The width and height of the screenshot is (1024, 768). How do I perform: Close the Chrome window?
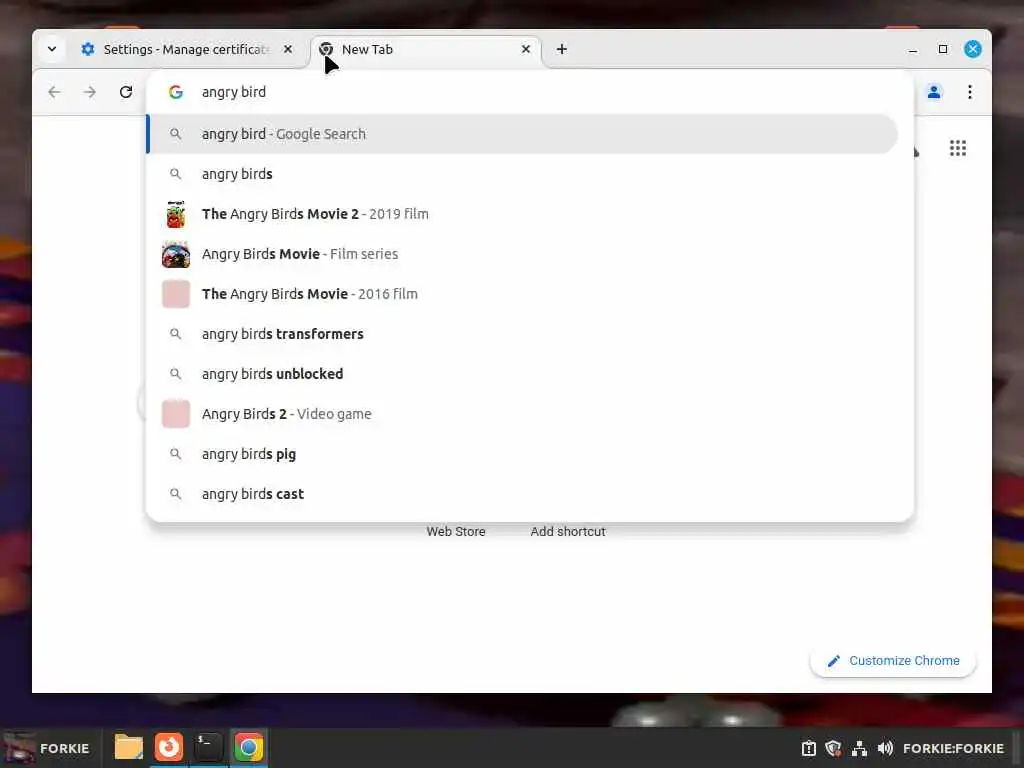(973, 49)
